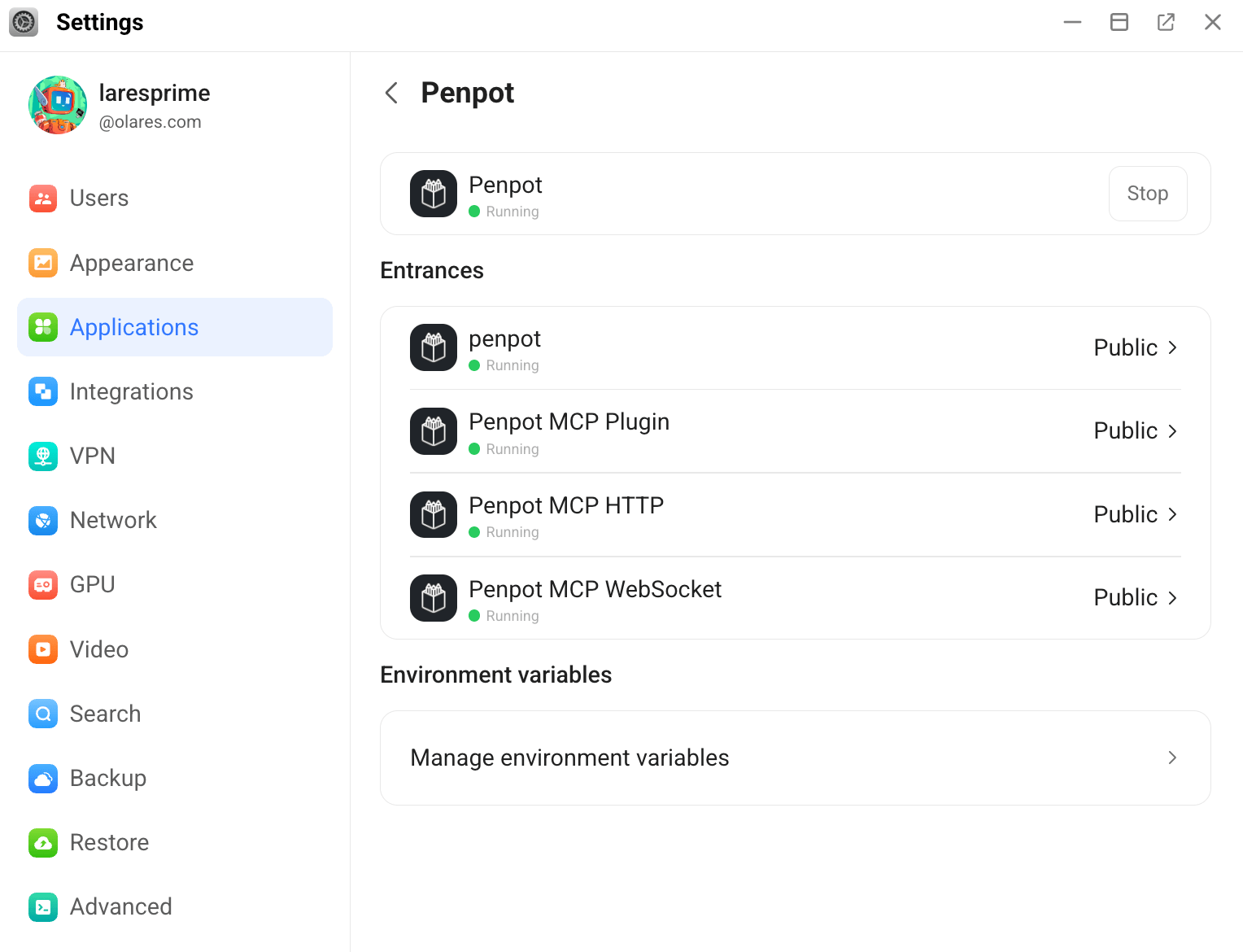This screenshot has height=952, width=1243.
Task: Click the Penpot MCP Plugin entrance name
Action: (569, 421)
